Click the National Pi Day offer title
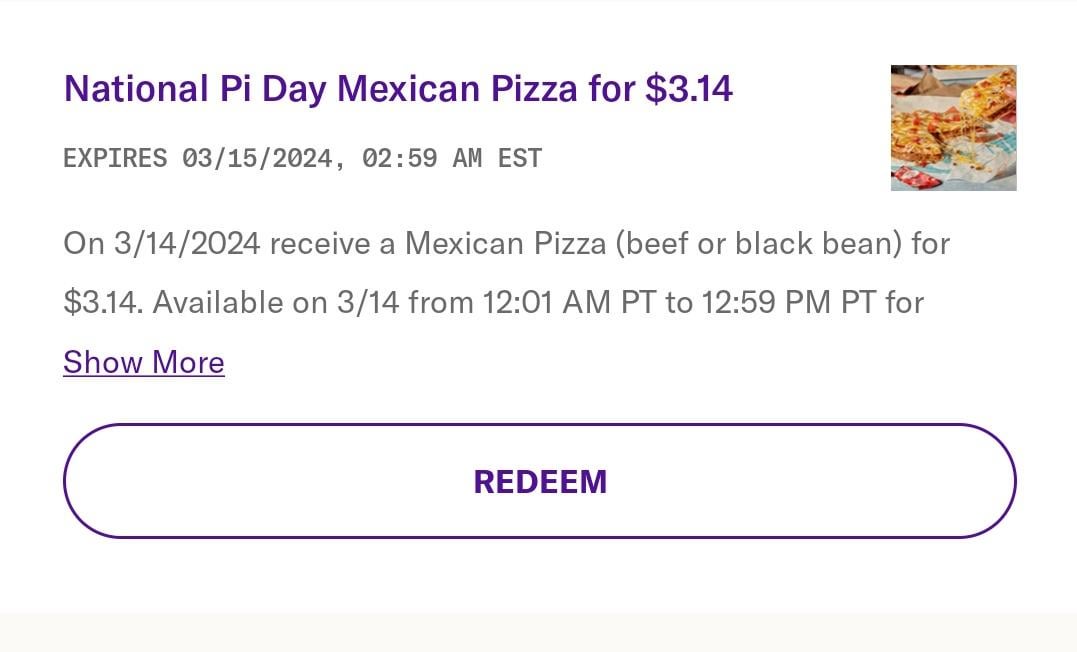 [398, 89]
